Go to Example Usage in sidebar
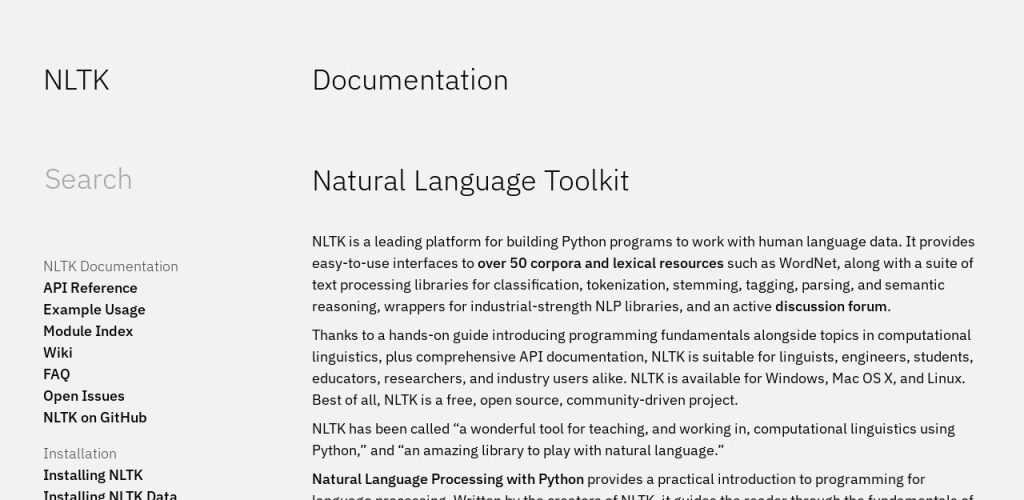The width and height of the screenshot is (1024, 500). [94, 310]
